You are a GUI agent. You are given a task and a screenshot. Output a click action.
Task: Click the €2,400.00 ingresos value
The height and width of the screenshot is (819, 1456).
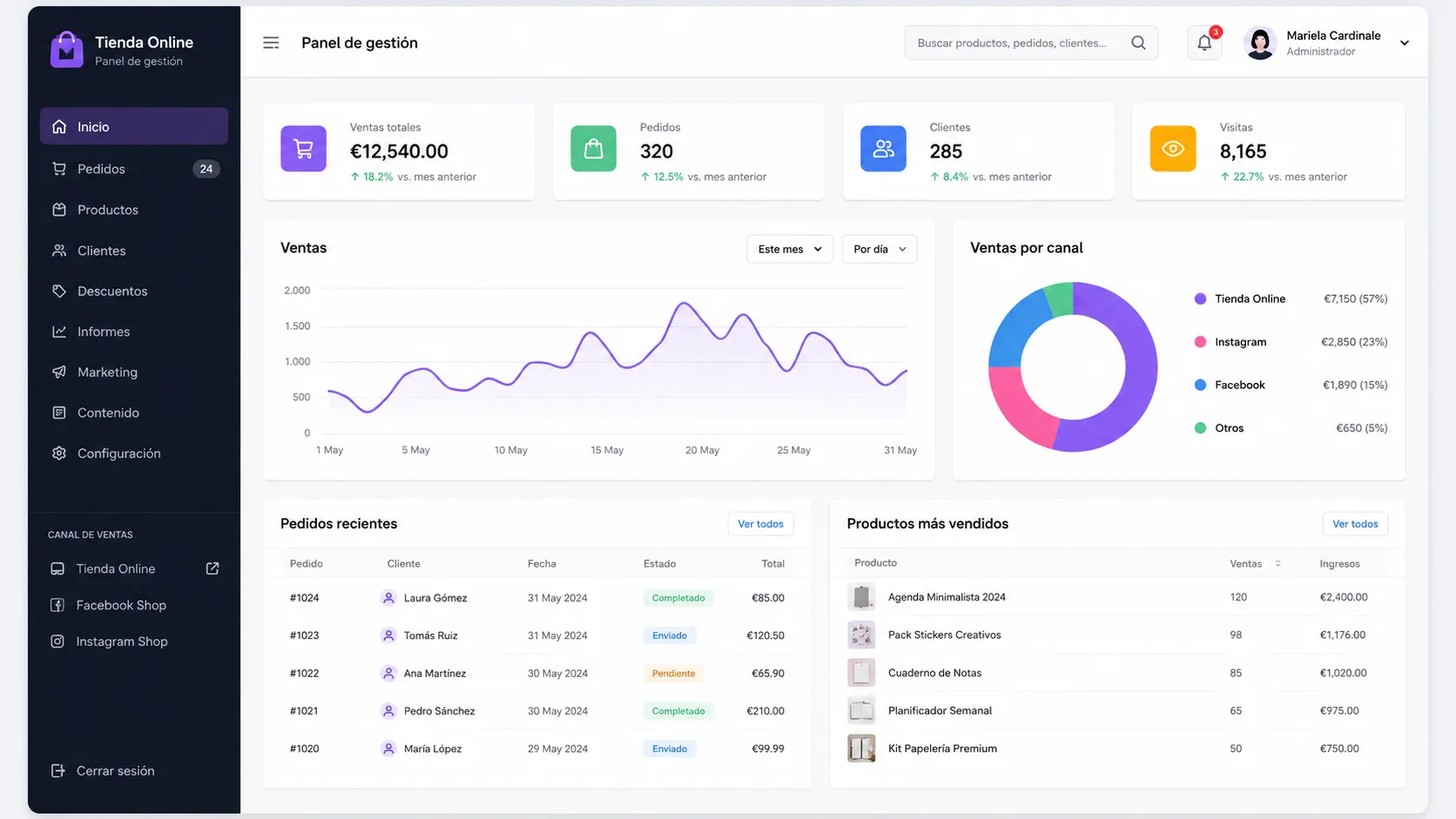pyautogui.click(x=1344, y=597)
